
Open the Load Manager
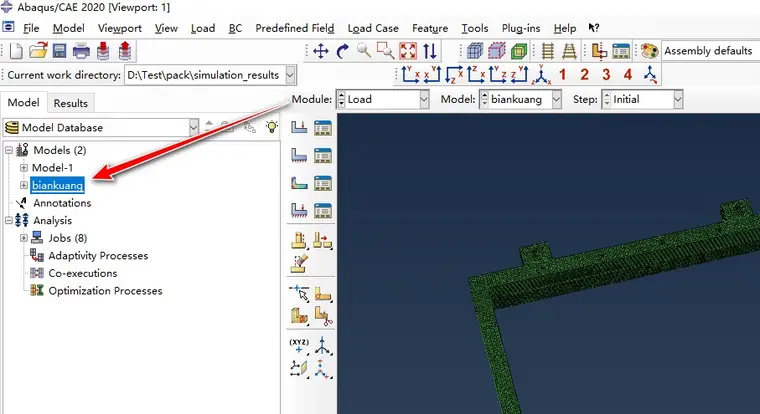[x=322, y=128]
